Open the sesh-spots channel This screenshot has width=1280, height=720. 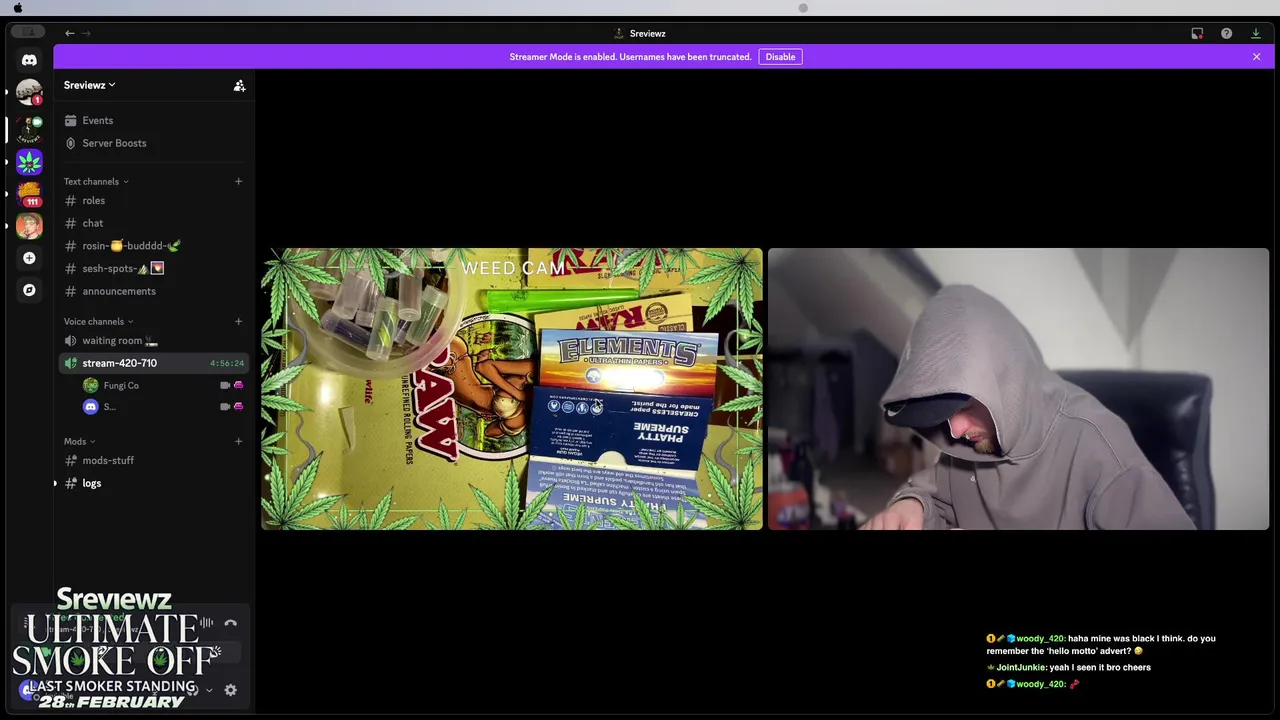(x=154, y=268)
